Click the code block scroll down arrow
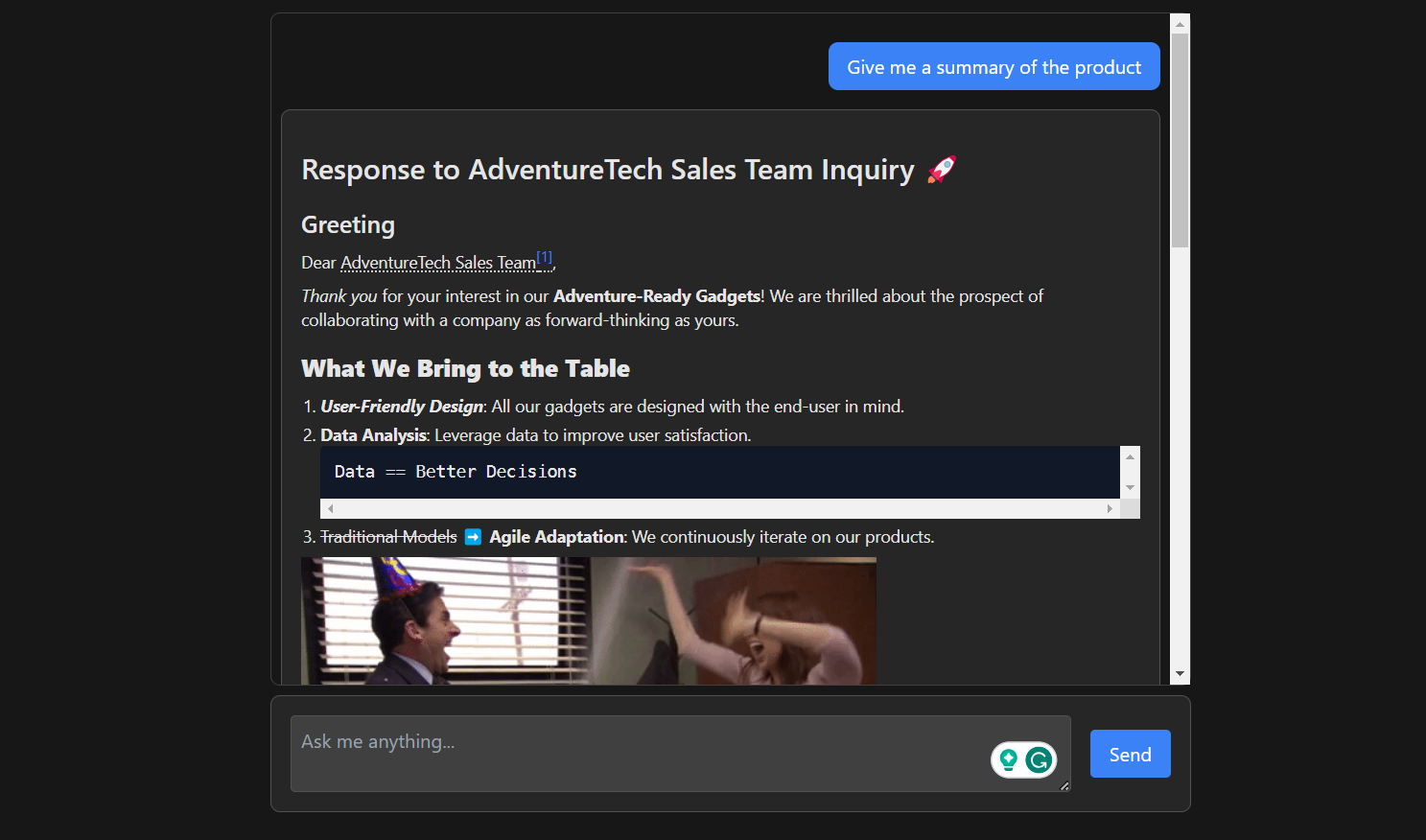 (1130, 488)
